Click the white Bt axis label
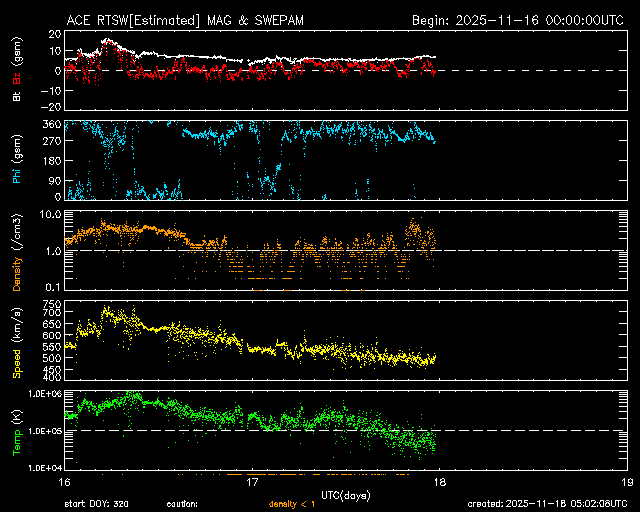This screenshot has width=640, height=512. pyautogui.click(x=16, y=97)
